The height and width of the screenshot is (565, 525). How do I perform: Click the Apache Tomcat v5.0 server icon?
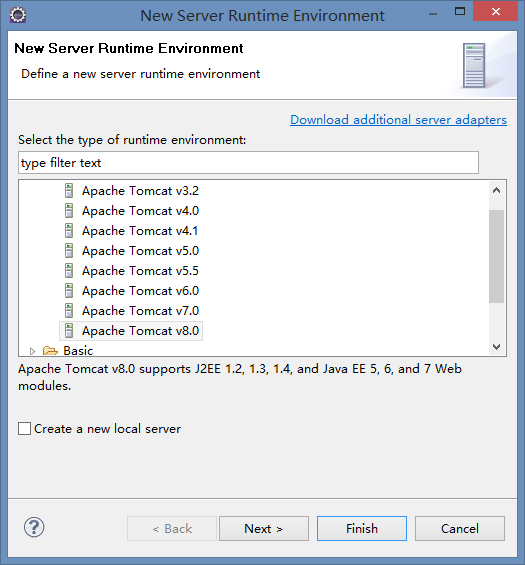[69, 251]
